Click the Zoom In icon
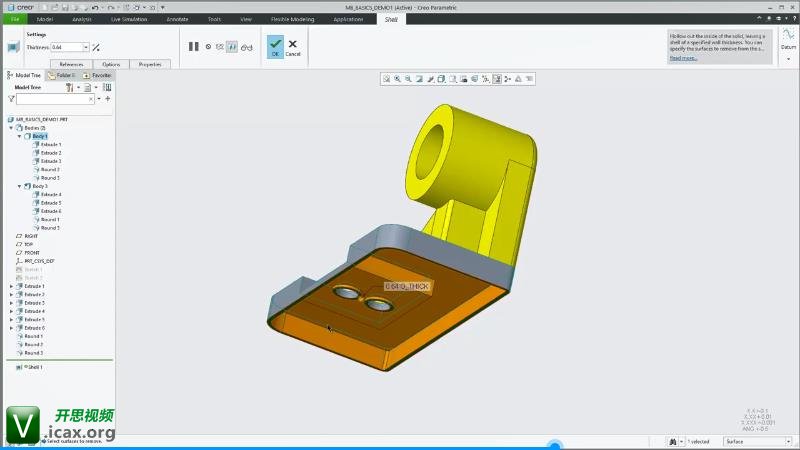The height and width of the screenshot is (450, 800). [397, 79]
